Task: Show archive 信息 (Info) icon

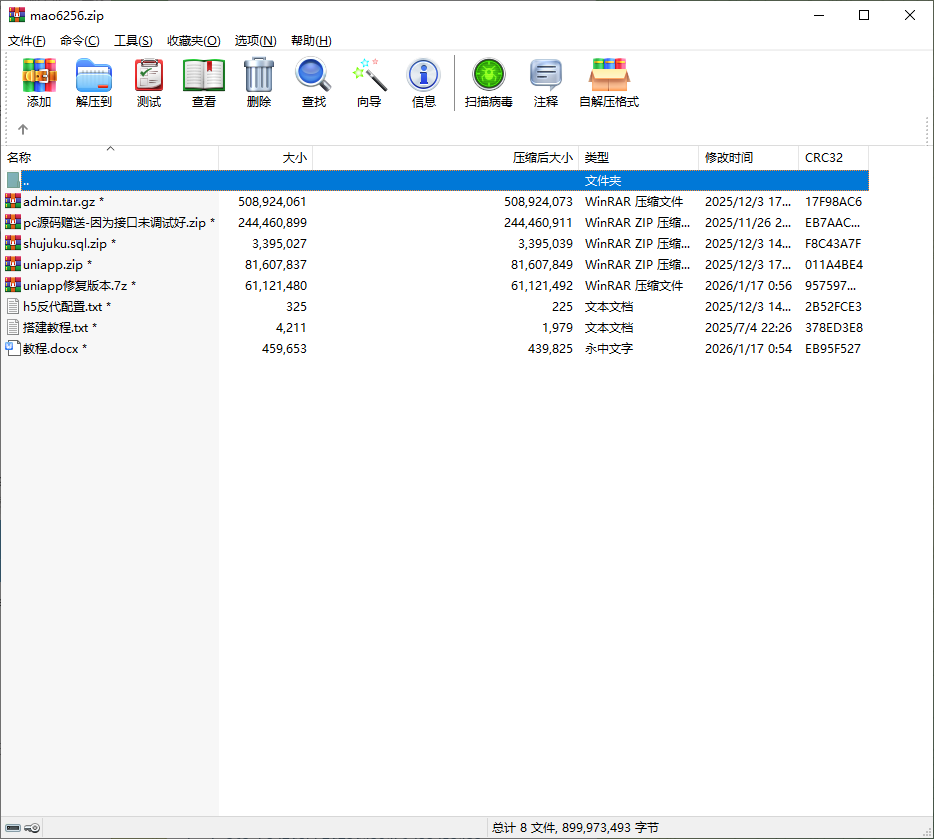Action: [424, 82]
